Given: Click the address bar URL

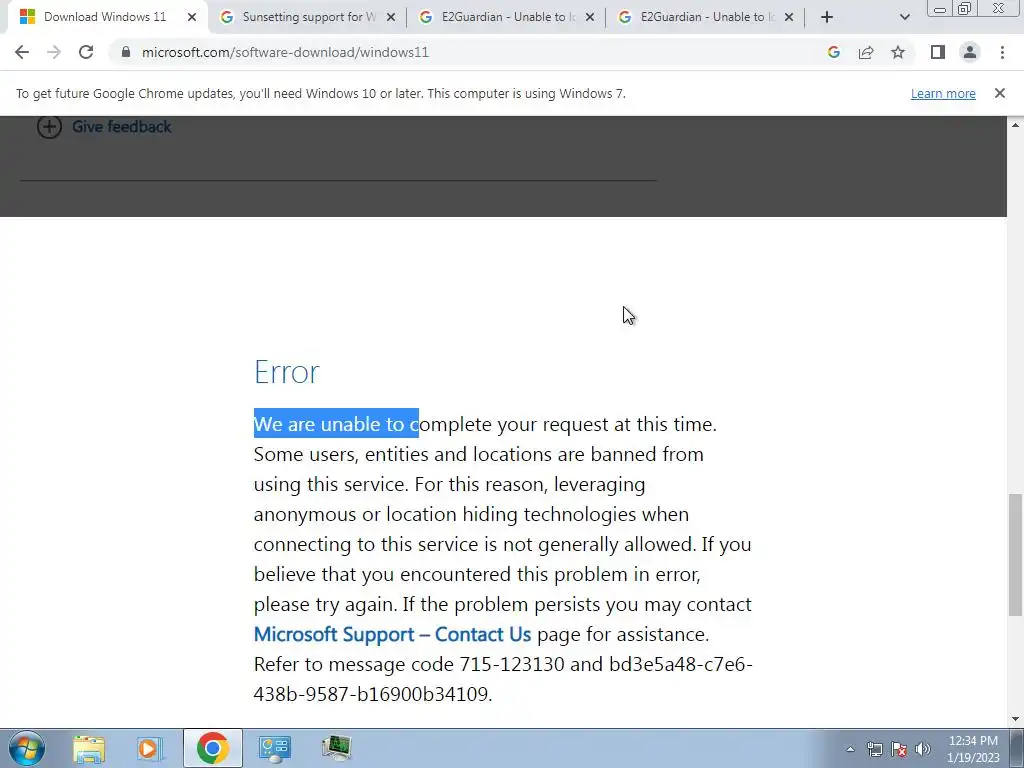Looking at the screenshot, I should (285, 52).
